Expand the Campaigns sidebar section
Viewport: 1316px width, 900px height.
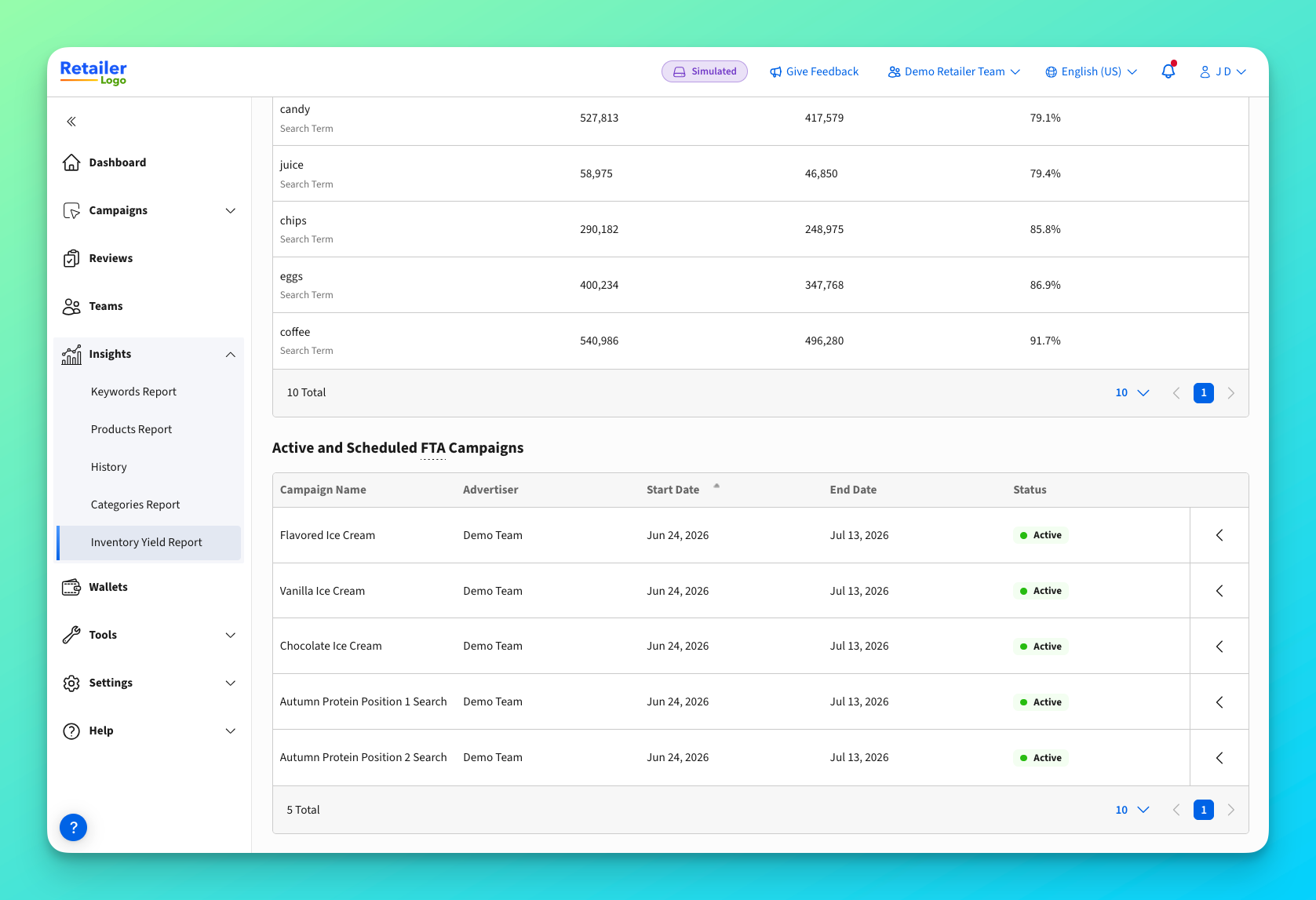click(149, 210)
